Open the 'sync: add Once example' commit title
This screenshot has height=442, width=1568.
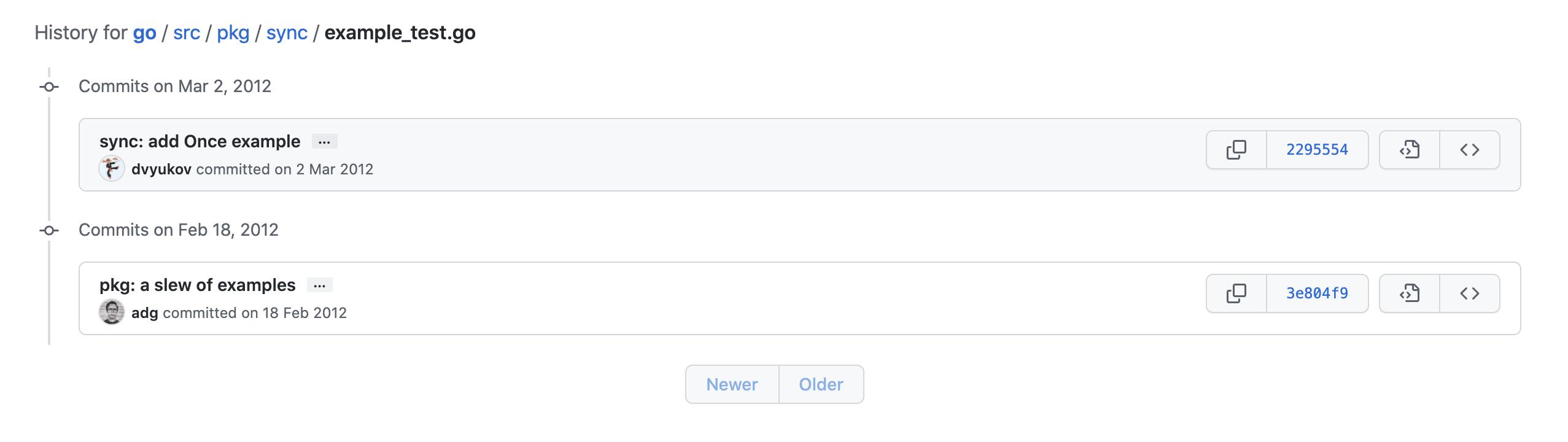[x=200, y=141]
